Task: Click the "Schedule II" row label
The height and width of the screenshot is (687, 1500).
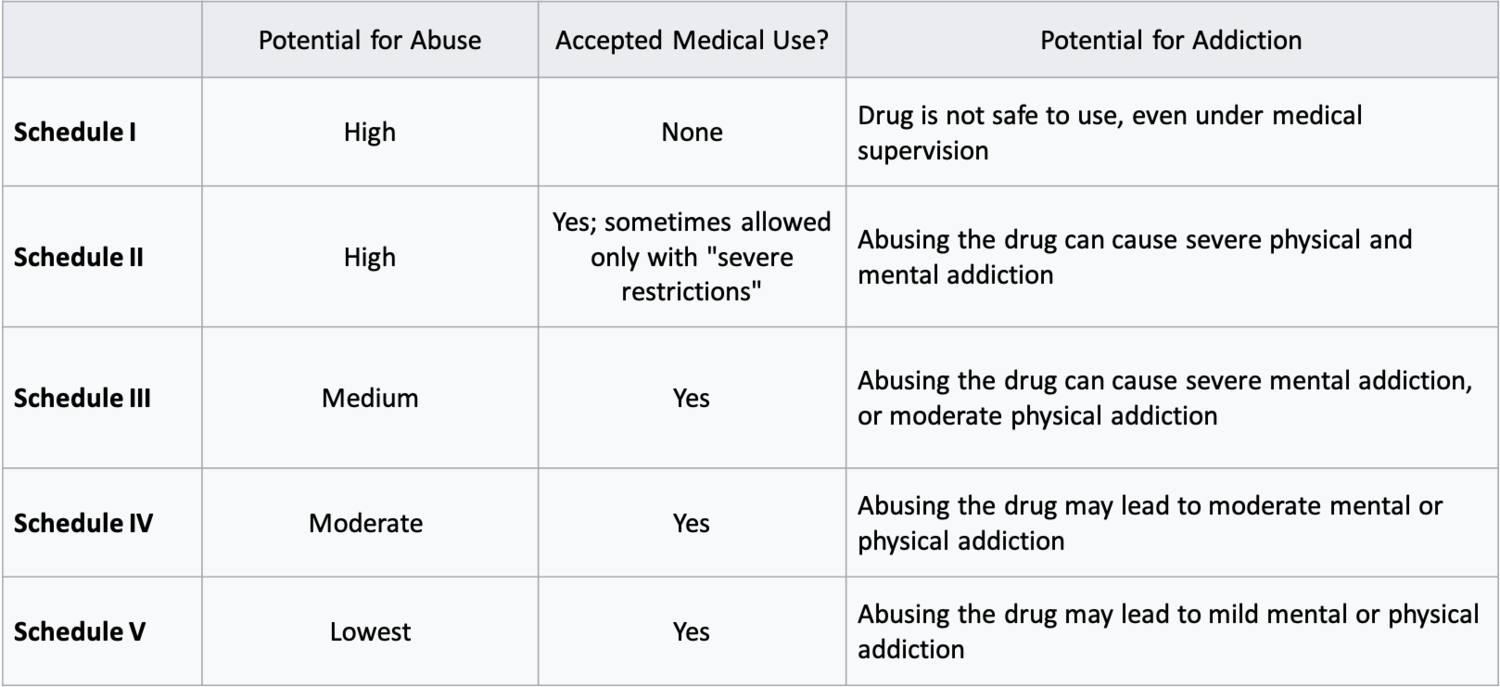Action: (79, 257)
